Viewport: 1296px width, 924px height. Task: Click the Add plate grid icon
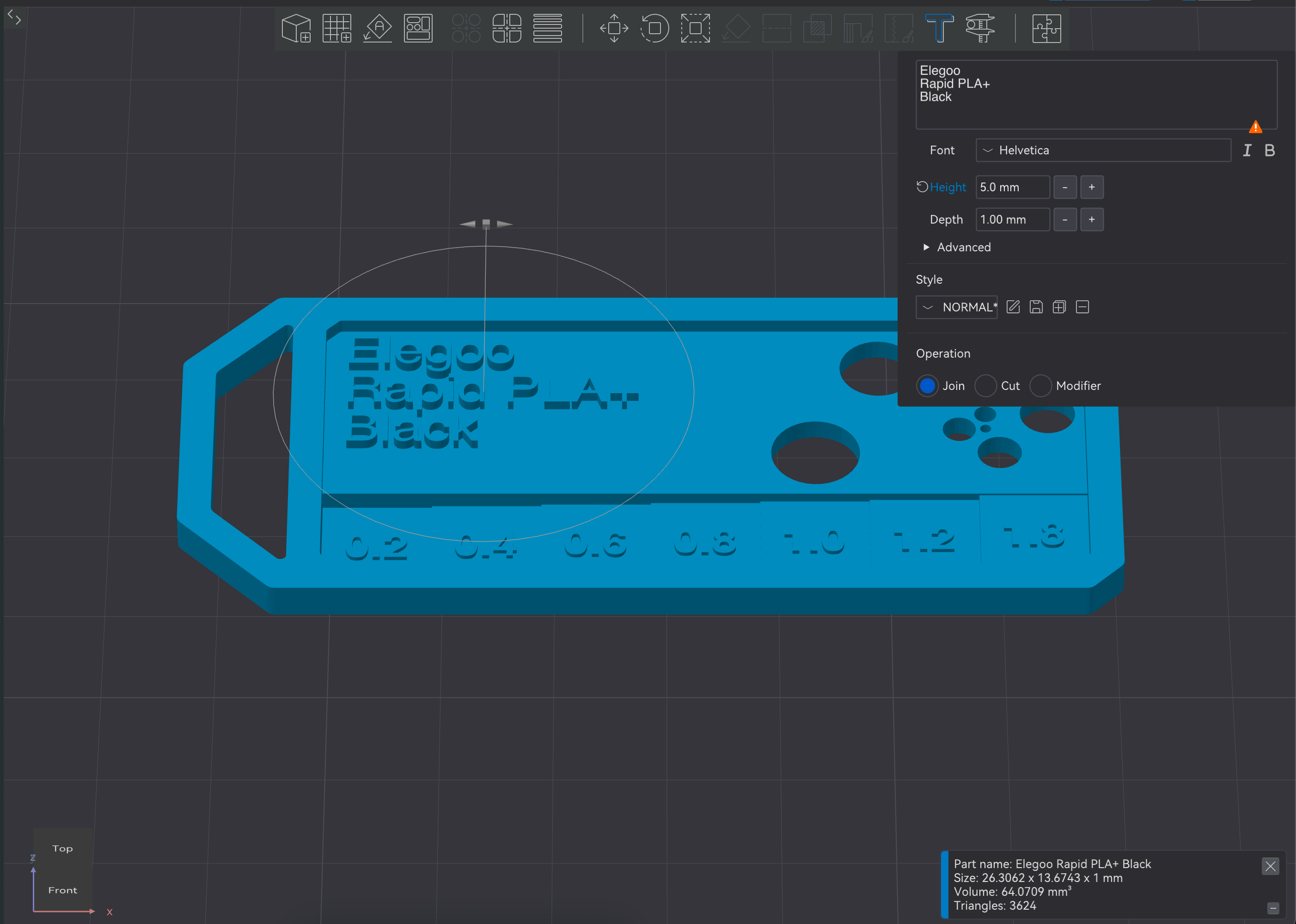(x=337, y=29)
